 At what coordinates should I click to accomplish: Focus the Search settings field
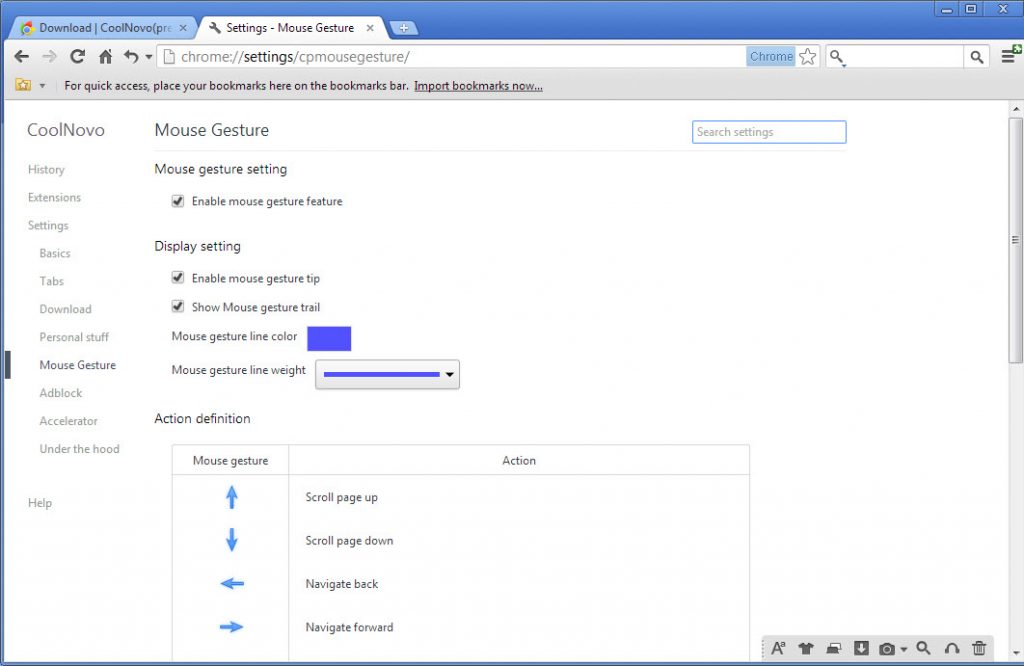coord(769,132)
